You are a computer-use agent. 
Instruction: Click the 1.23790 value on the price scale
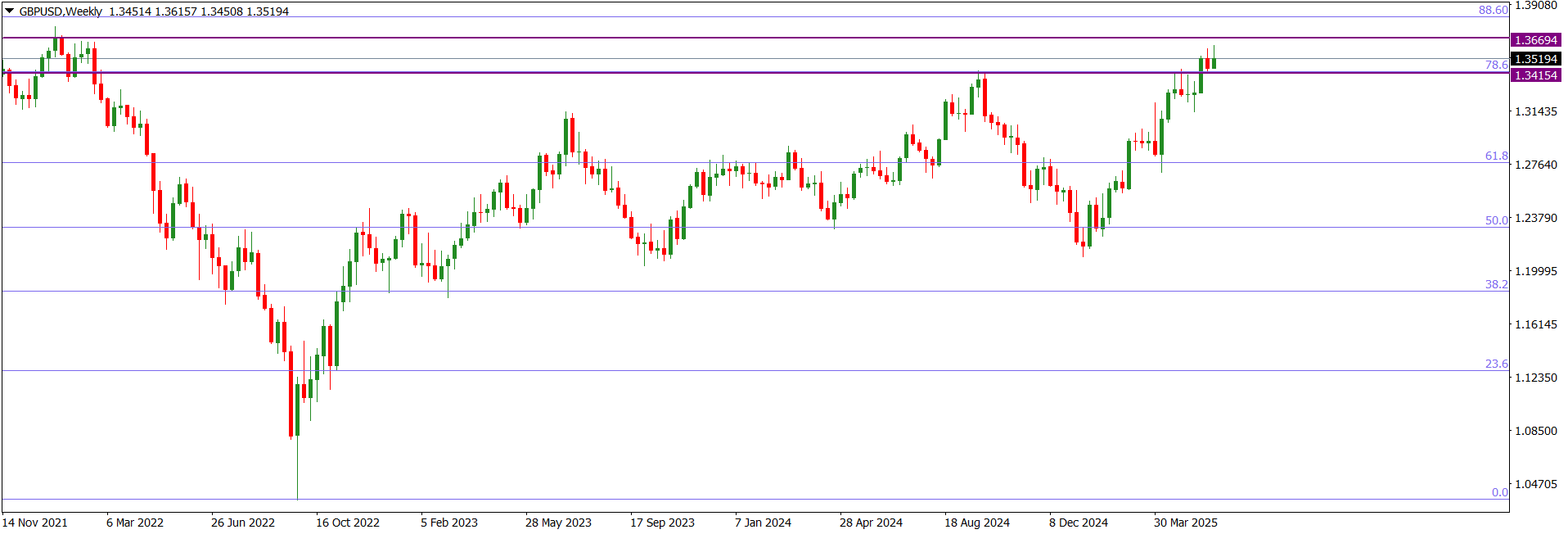point(1536,218)
